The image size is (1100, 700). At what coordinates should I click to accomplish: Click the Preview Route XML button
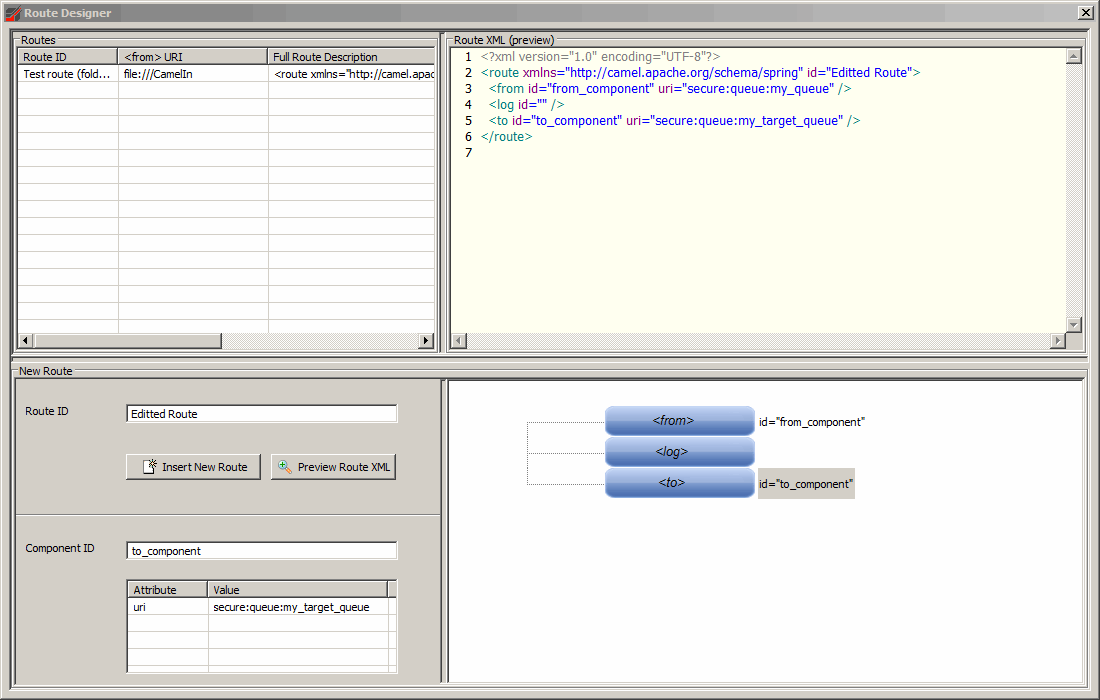(x=333, y=467)
